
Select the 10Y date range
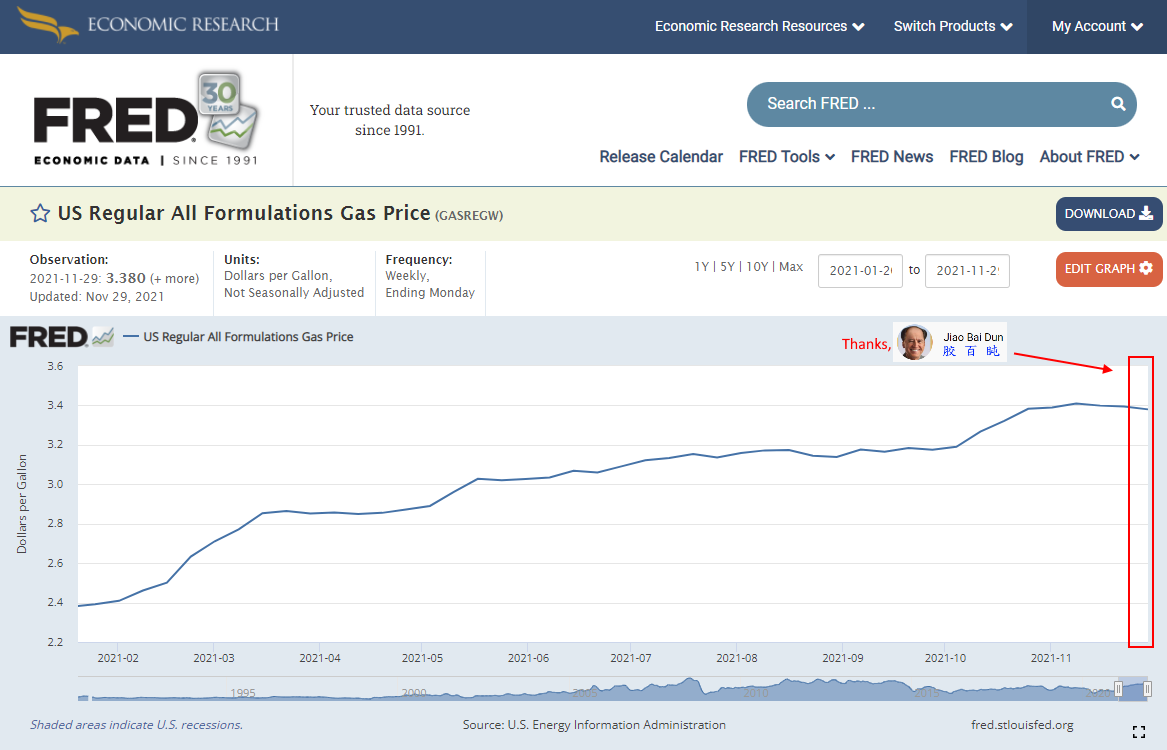point(757,266)
